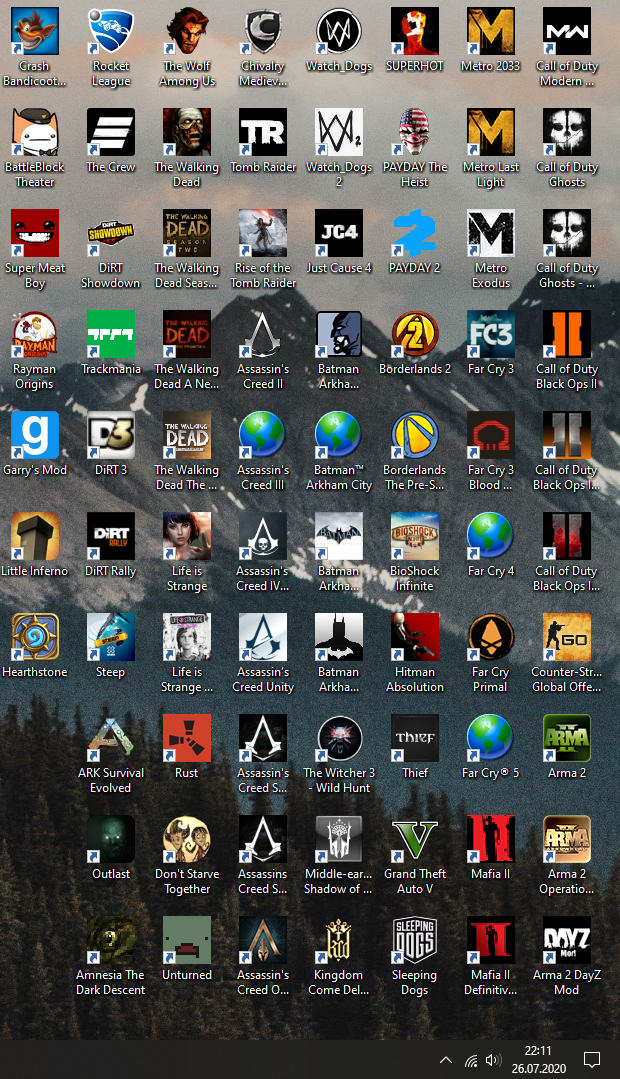
Task: Select the Borderlands The Pre-Sequel icon
Action: point(415,436)
